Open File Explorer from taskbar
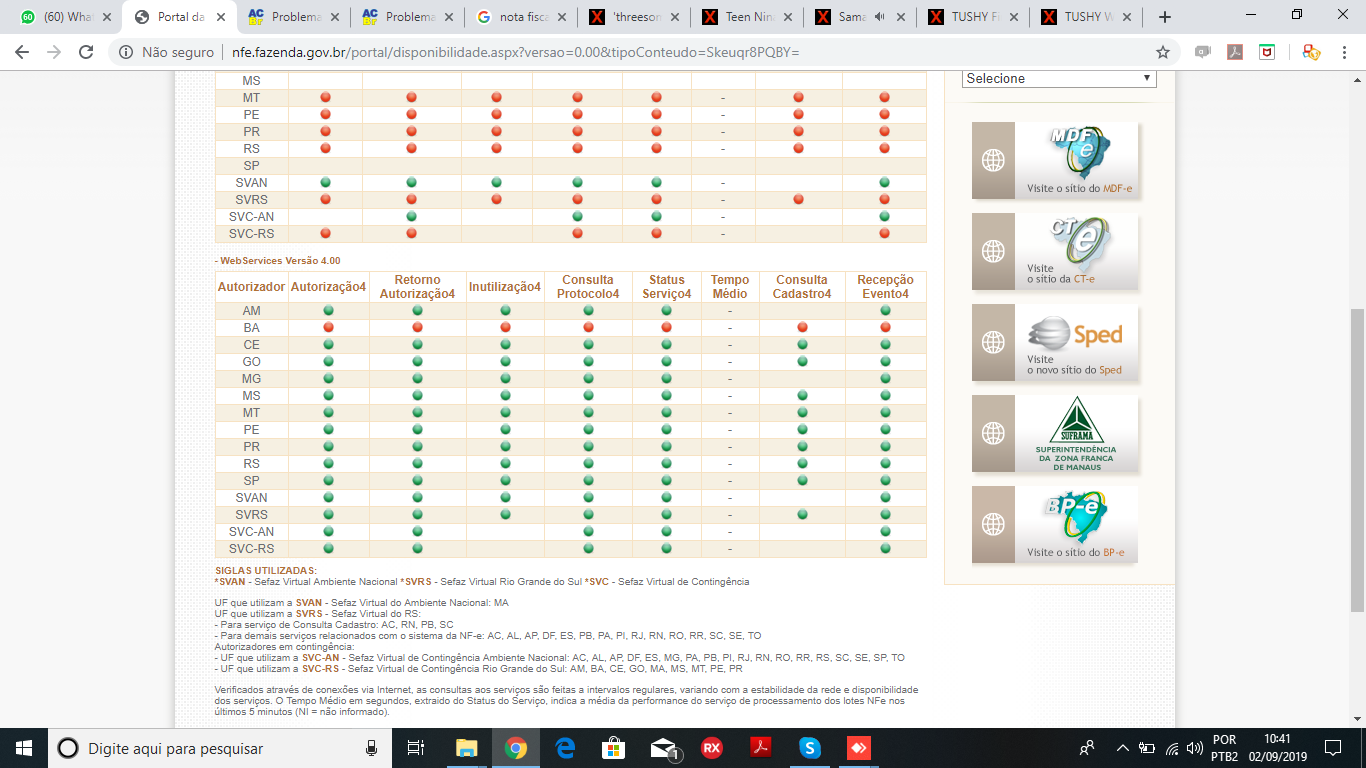This screenshot has height=768, width=1366. [x=466, y=748]
